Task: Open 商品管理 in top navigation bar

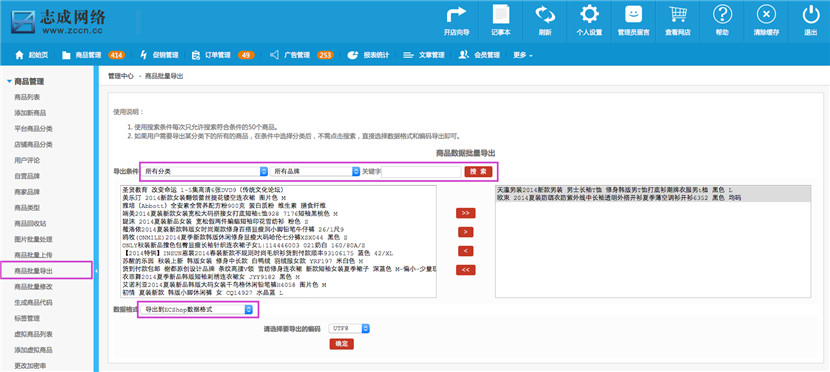Action: click(82, 55)
